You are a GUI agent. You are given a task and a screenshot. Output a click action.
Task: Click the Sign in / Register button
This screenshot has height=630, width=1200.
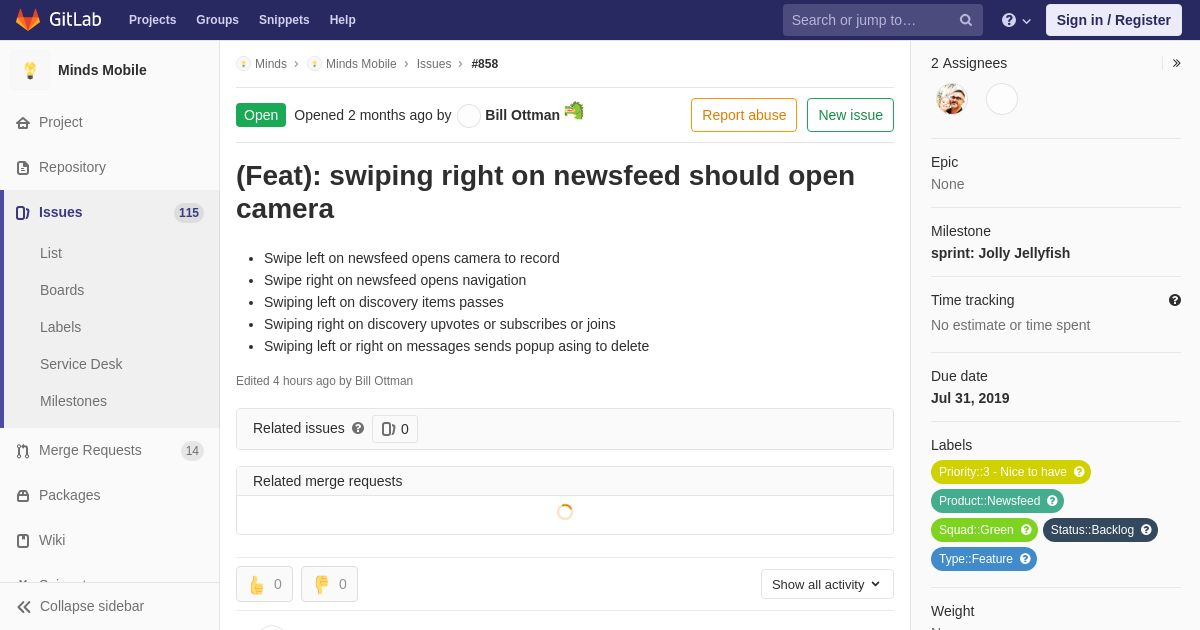[x=1114, y=20]
